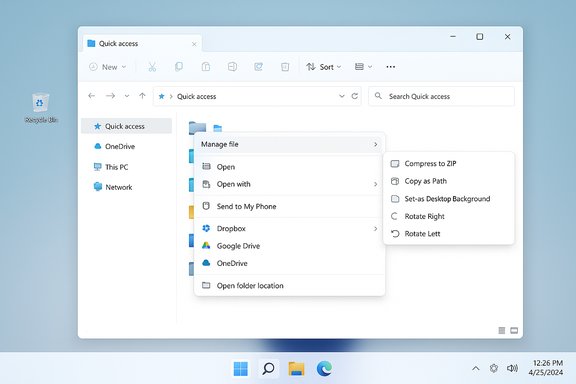The image size is (576, 384).
Task: Open the Sort dropdown
Action: 324,67
